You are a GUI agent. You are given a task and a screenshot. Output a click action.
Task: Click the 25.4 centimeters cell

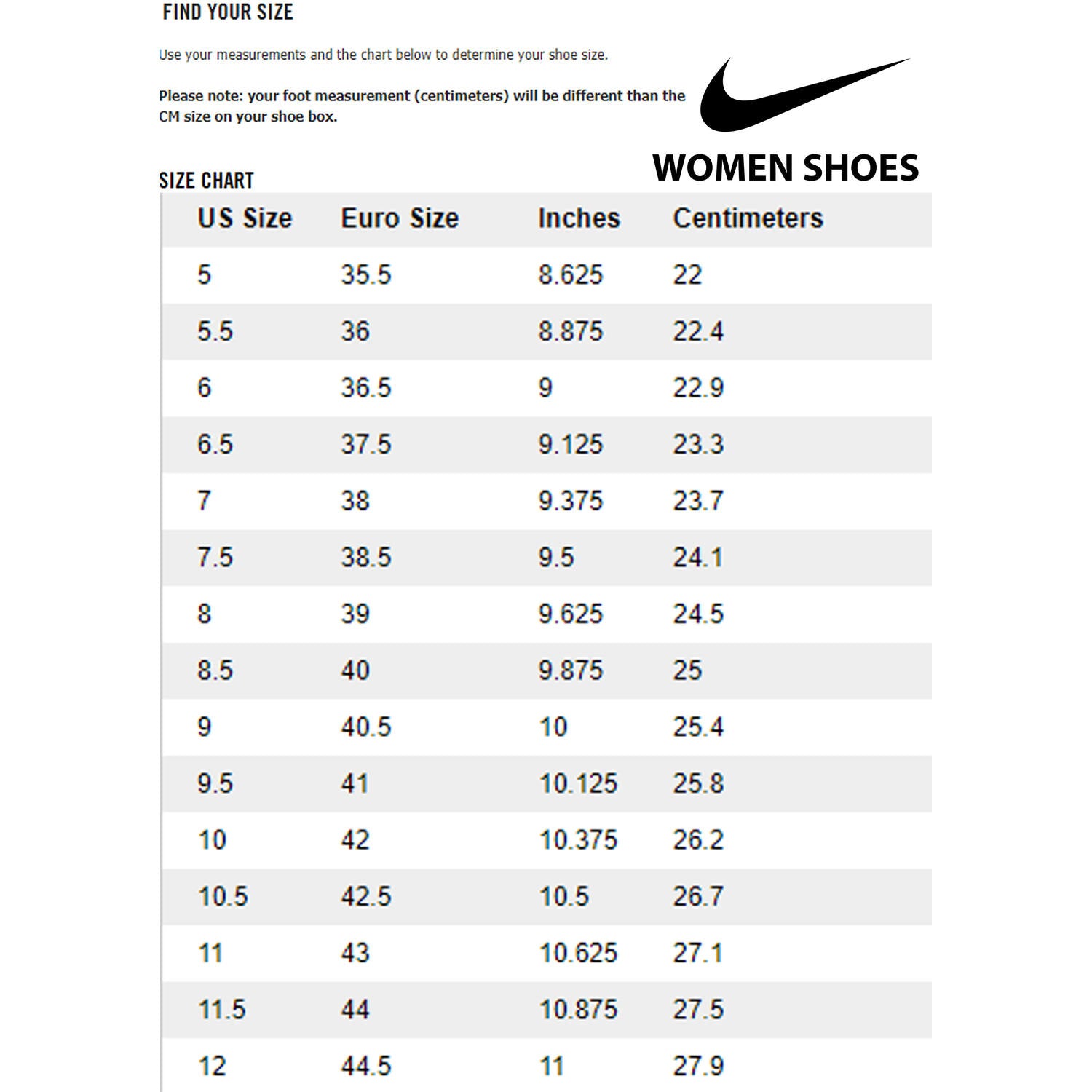(698, 727)
